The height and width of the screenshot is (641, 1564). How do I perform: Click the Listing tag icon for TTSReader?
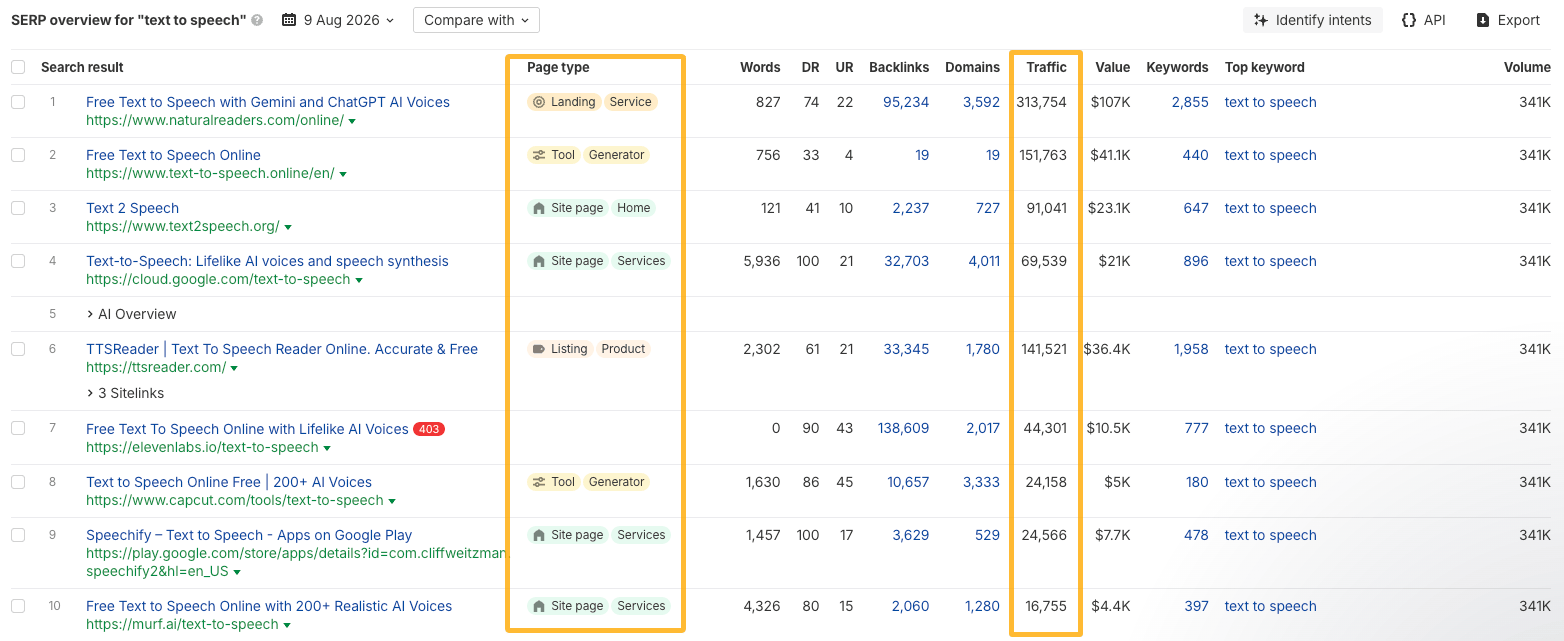539,349
